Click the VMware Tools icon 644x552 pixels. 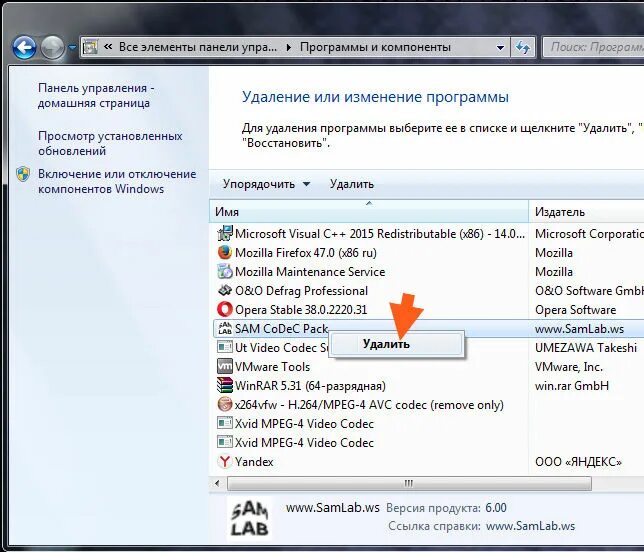coord(225,366)
